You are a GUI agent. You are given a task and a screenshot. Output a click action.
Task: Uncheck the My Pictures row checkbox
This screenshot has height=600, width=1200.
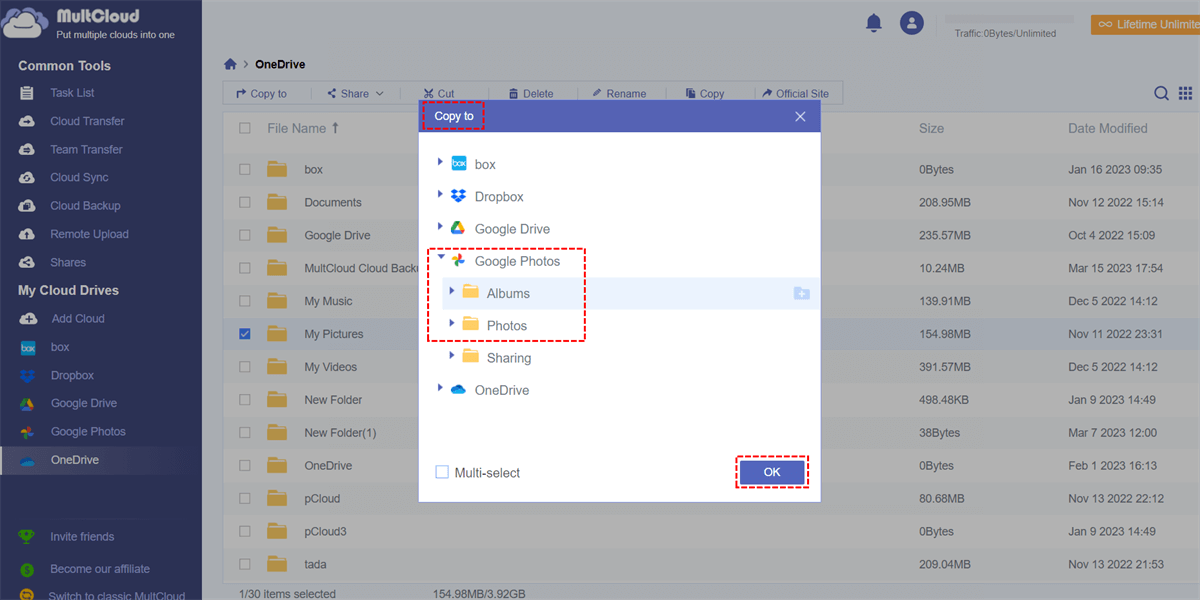pyautogui.click(x=245, y=334)
